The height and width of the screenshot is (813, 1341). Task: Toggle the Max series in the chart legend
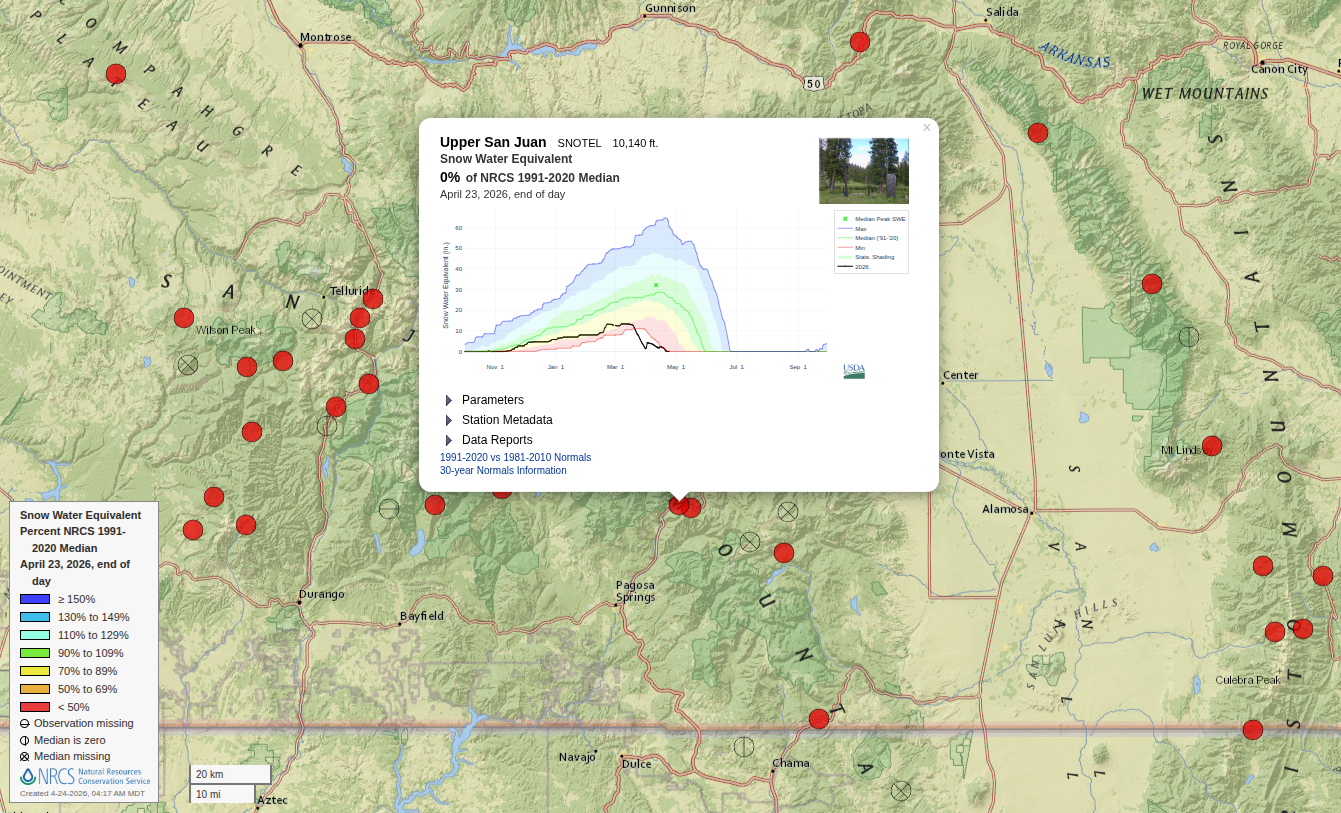click(861, 229)
